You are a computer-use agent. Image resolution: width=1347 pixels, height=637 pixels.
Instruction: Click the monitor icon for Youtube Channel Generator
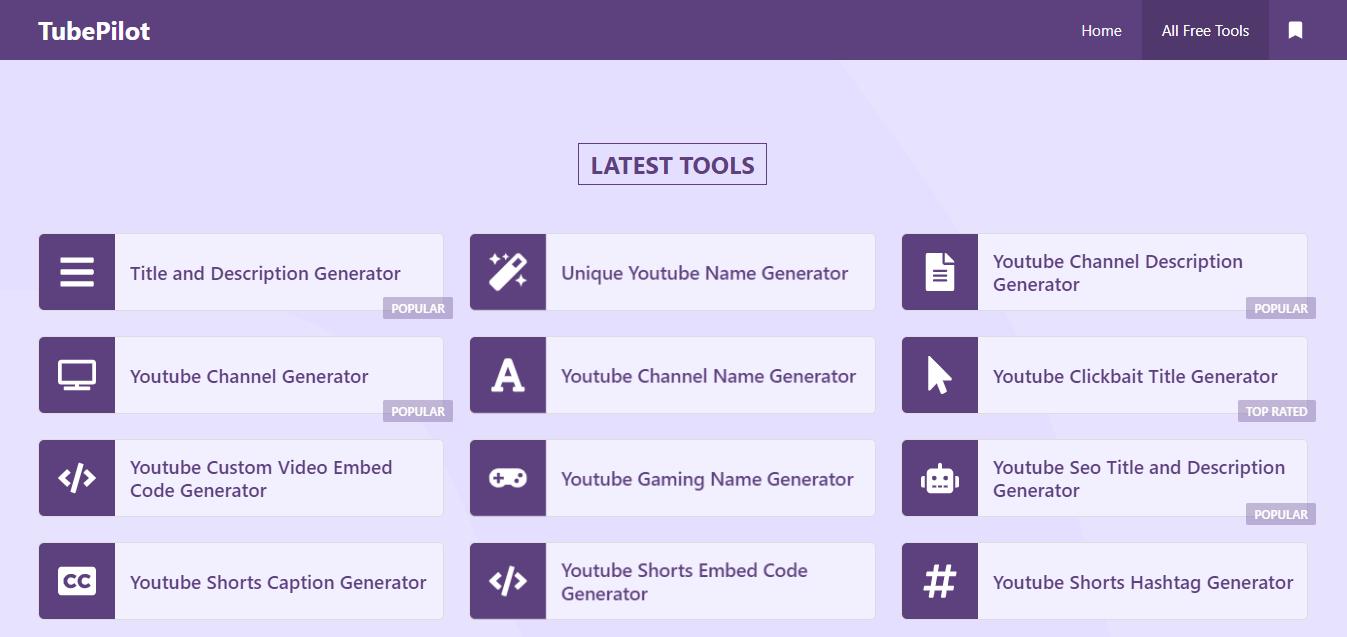click(x=77, y=375)
